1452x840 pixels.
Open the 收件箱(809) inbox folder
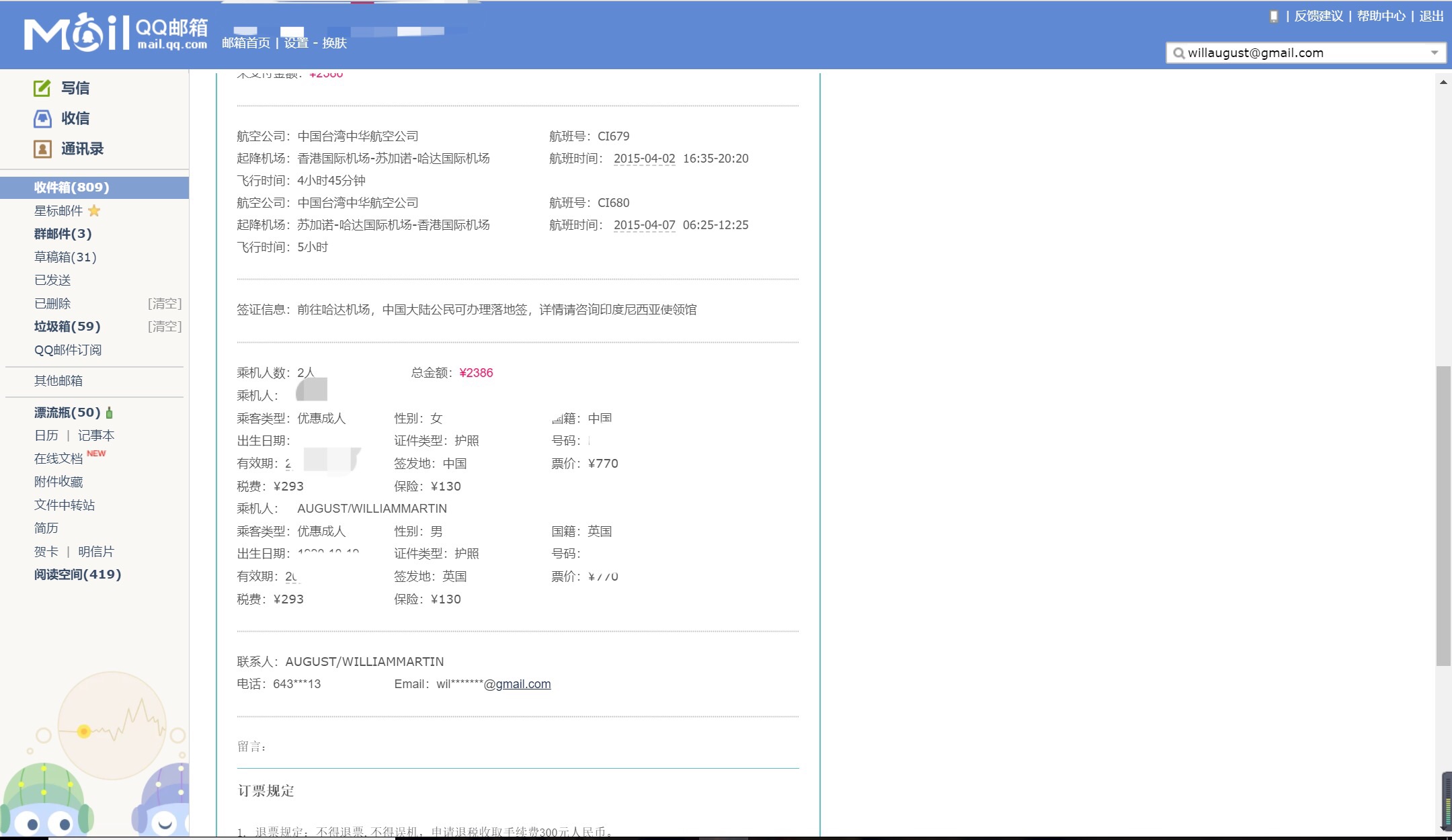coord(72,187)
